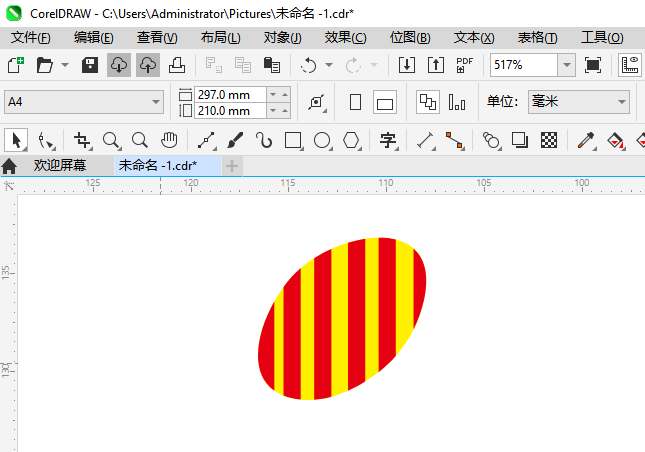Click the Copy icon in the toolbar
Image resolution: width=645 pixels, height=452 pixels.
[x=243, y=65]
